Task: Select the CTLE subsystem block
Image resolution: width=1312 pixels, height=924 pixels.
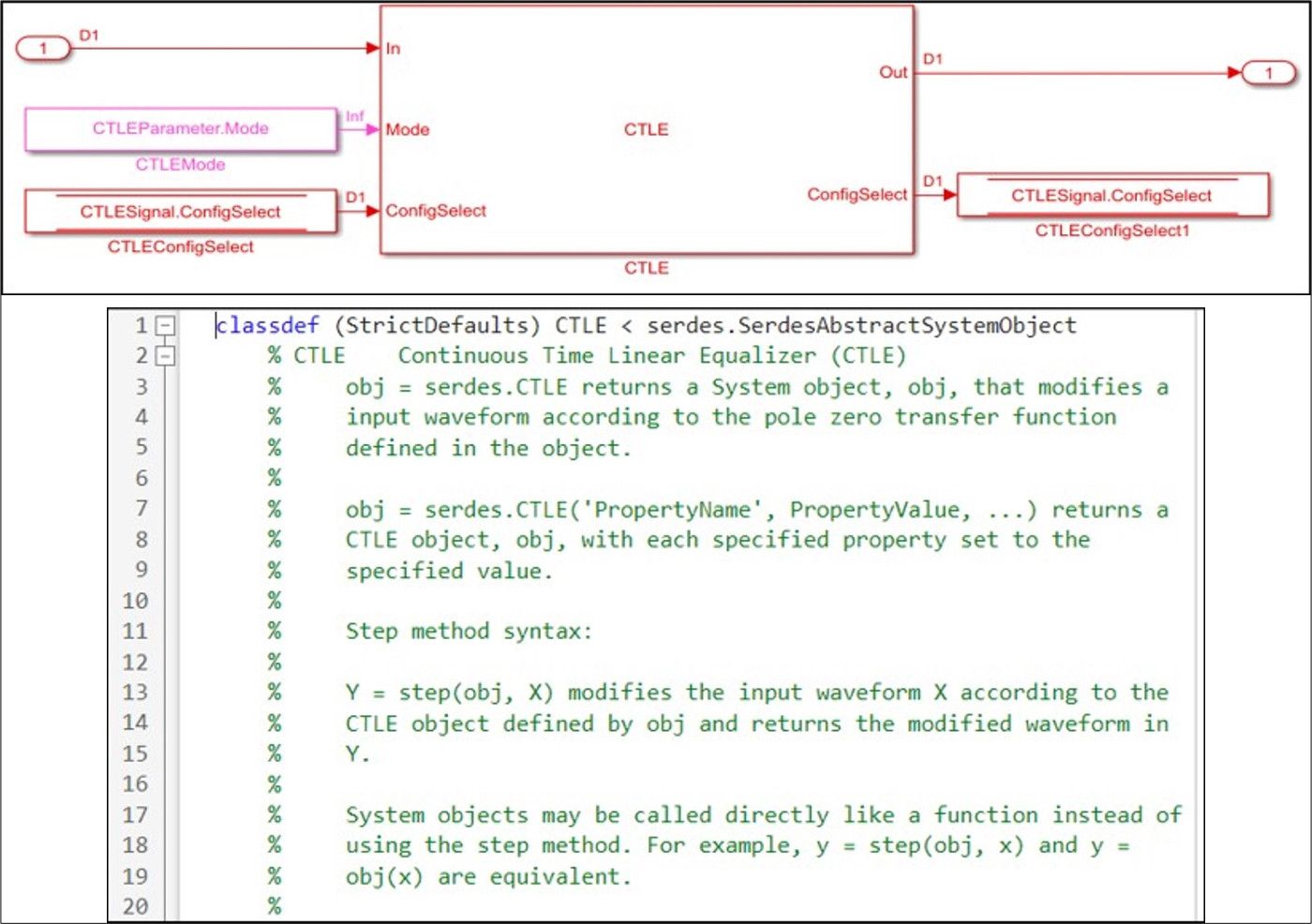Action: [x=647, y=131]
